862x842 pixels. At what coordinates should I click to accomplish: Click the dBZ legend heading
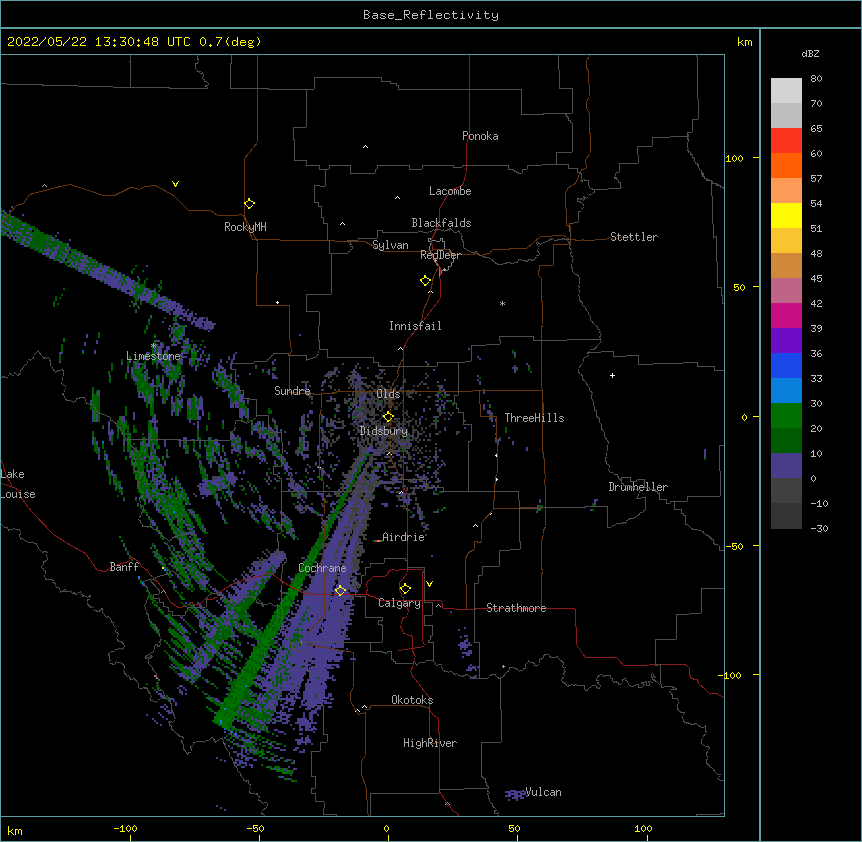810,53
